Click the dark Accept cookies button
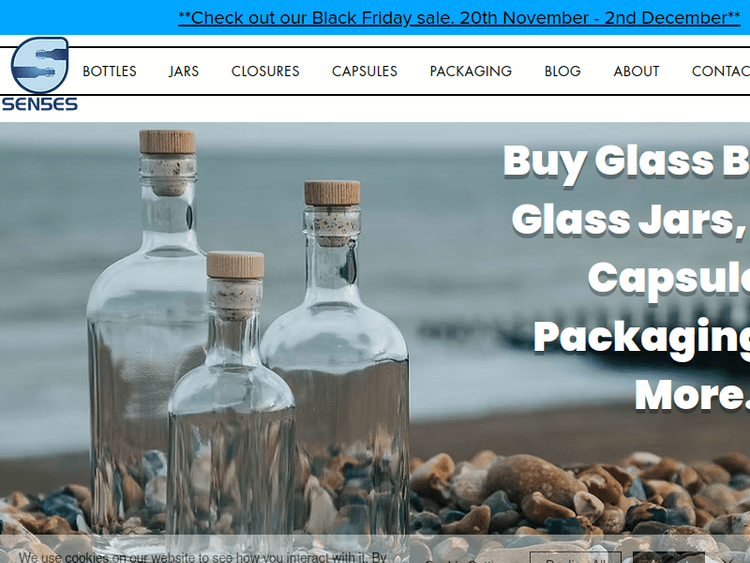Viewport: 750px width, 563px height. coord(668,558)
